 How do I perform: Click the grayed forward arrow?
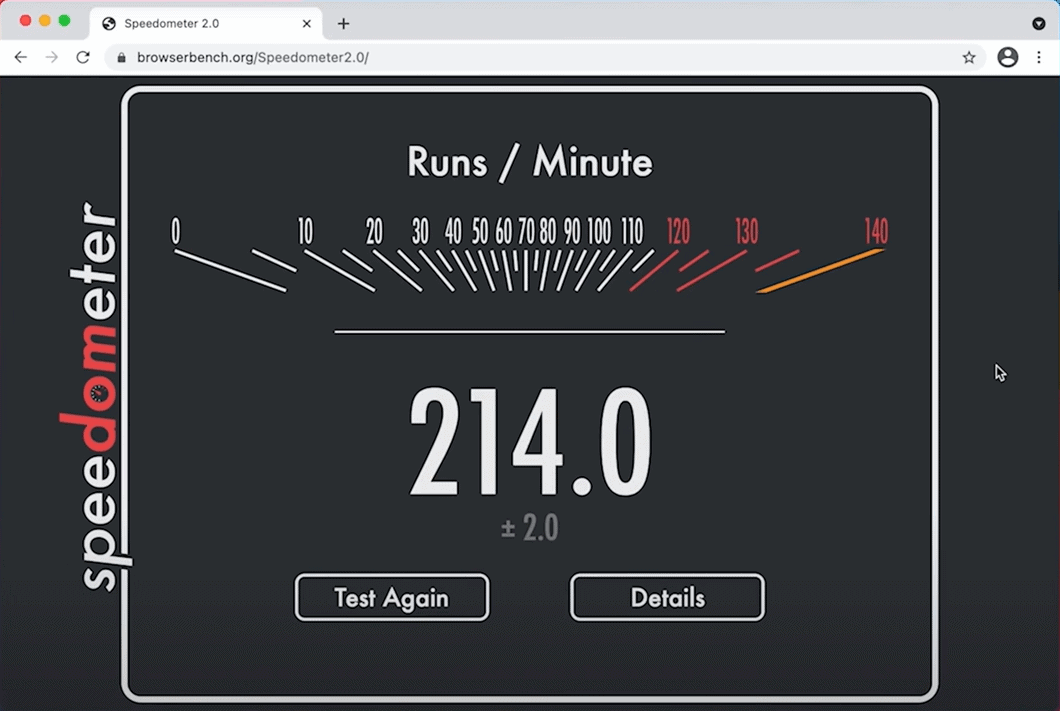51,57
